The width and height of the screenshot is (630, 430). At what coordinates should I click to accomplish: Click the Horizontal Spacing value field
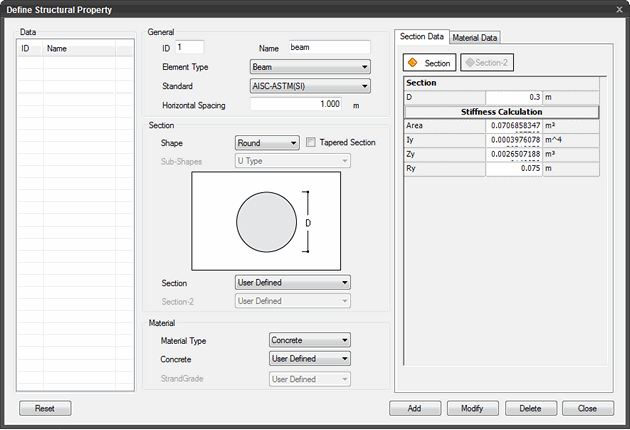coord(297,104)
